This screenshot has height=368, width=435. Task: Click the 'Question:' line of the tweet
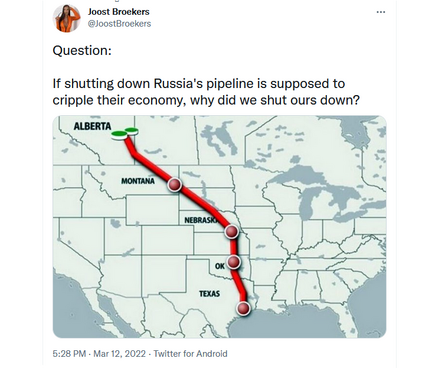[82, 51]
